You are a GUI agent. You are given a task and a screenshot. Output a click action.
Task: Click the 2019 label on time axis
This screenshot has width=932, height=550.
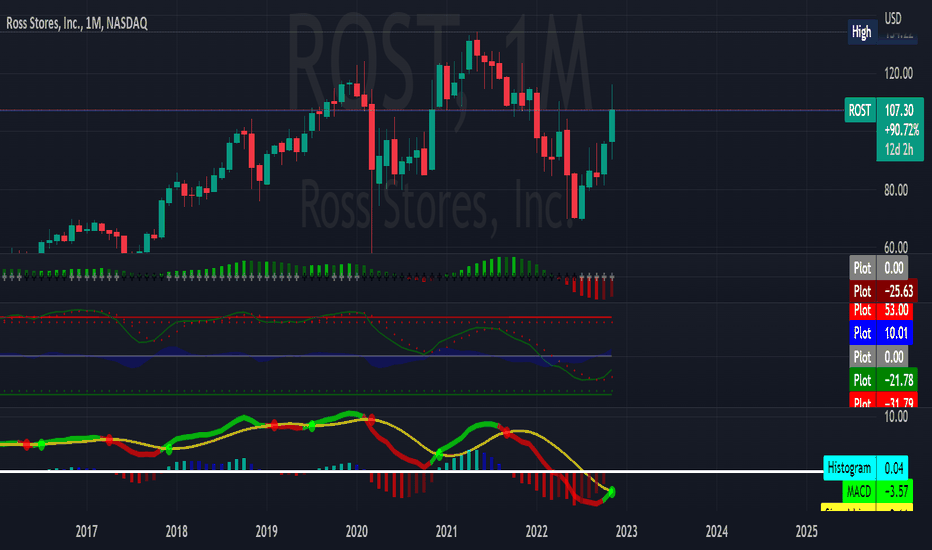(x=266, y=531)
